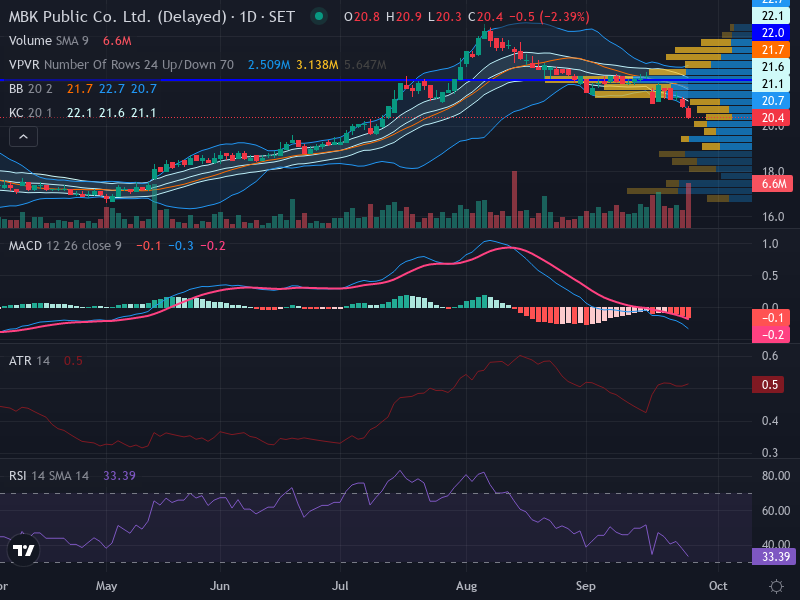Click the 33.39 RSI axis label
This screenshot has height=600, width=800.
pos(774,556)
